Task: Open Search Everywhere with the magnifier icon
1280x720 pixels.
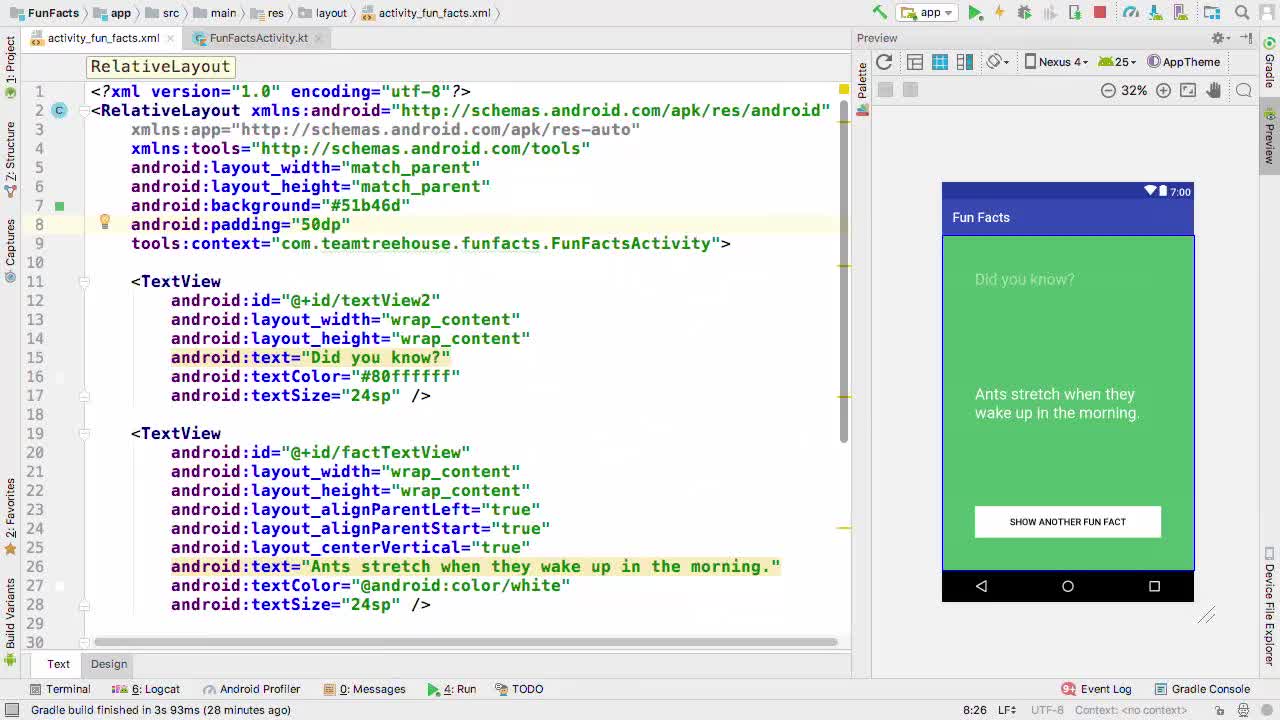Action: [x=1241, y=13]
